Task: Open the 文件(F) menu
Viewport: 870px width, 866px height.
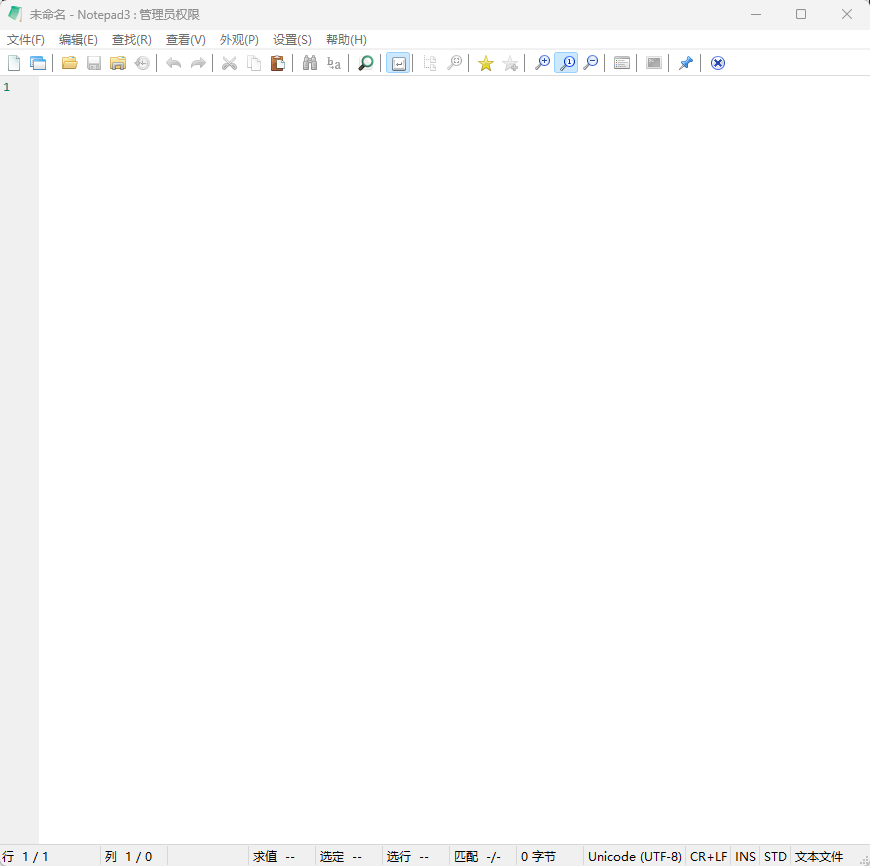Action: click(25, 39)
